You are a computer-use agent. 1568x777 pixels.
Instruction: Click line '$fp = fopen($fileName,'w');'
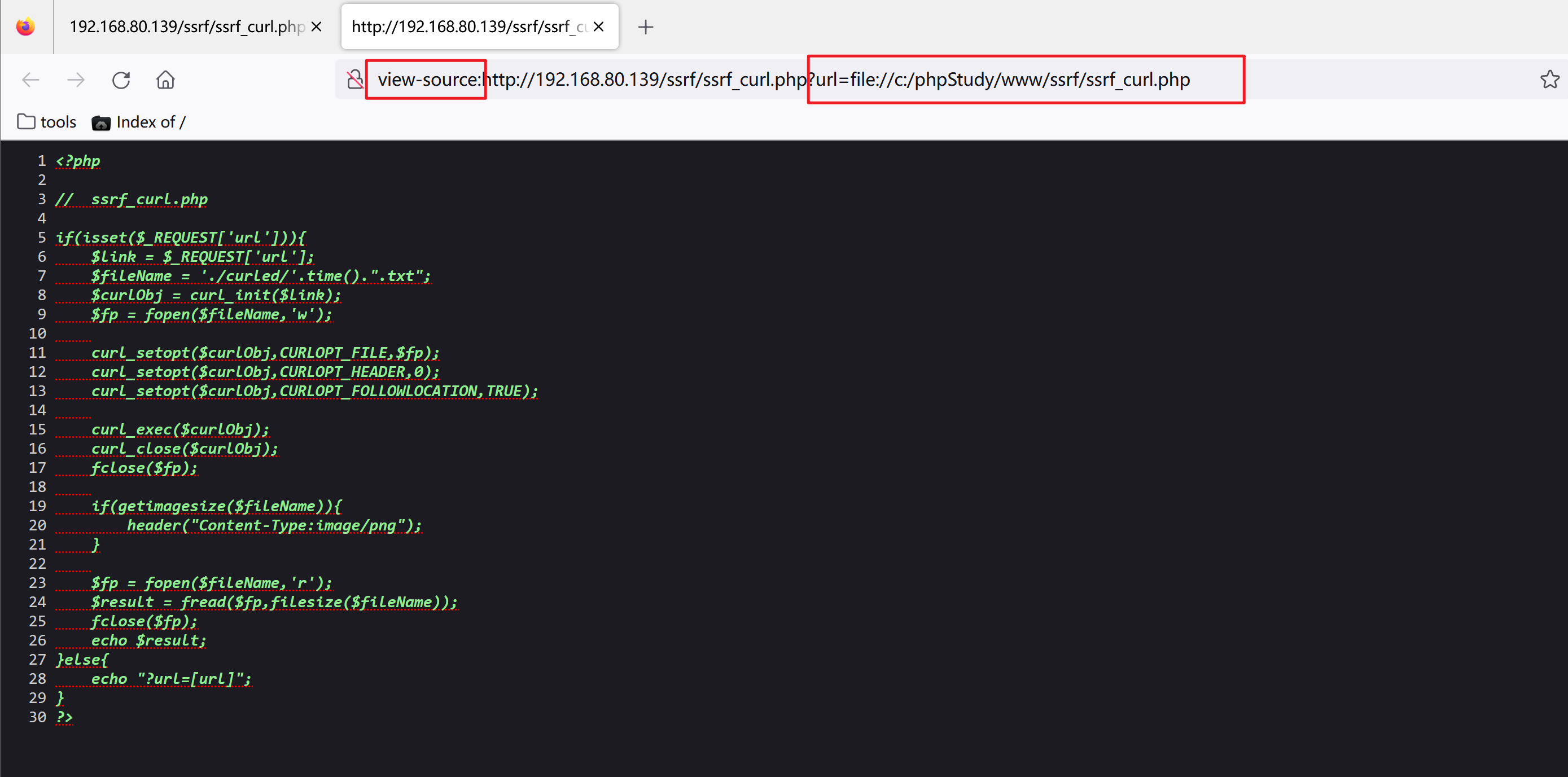(x=211, y=314)
